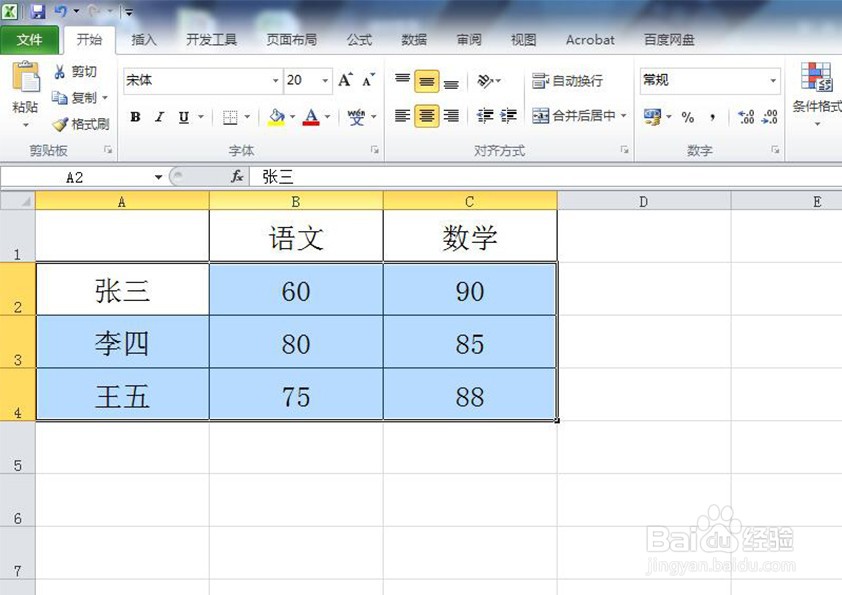Click Merge and Center (合并后居中) button
The image size is (842, 595).
[x=573, y=115]
